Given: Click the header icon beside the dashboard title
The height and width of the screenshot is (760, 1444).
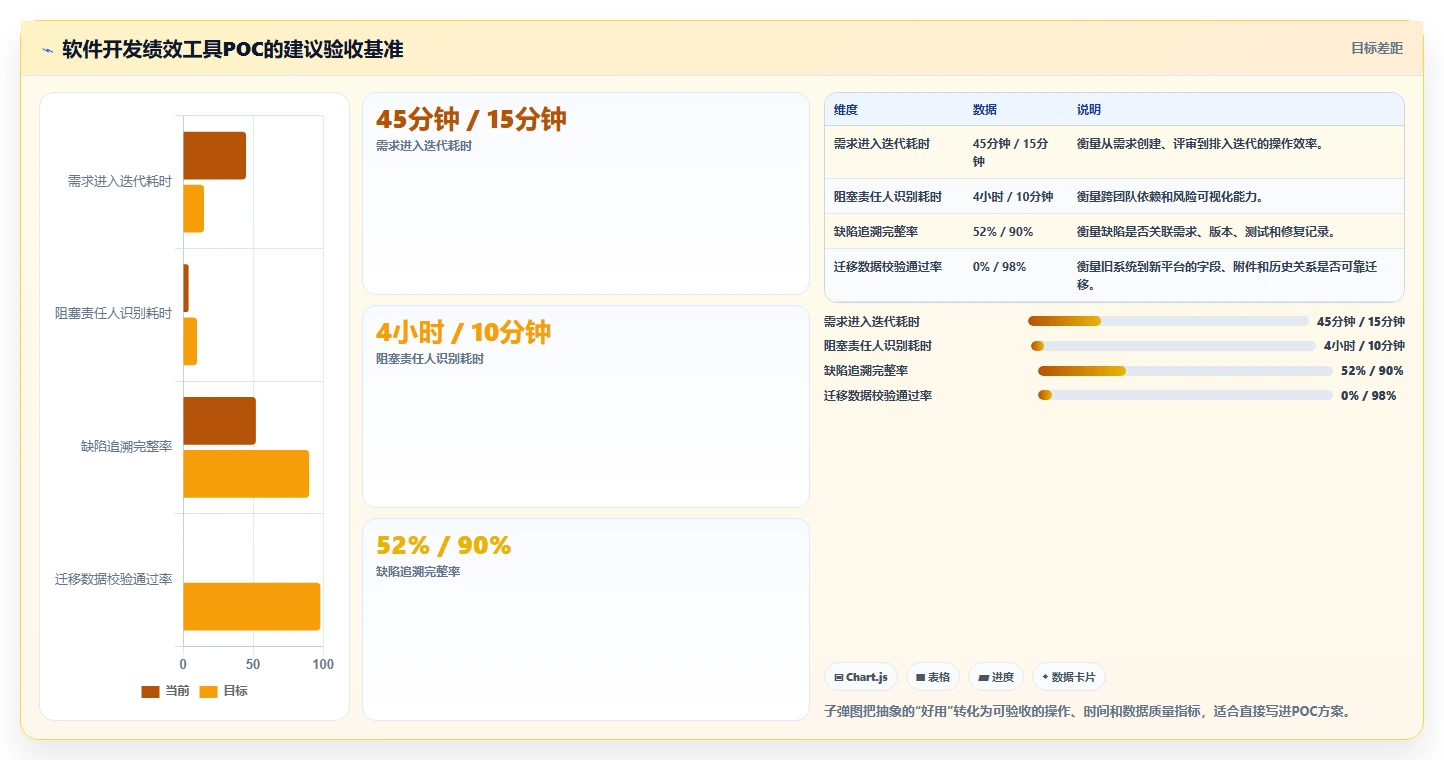Looking at the screenshot, I should pos(47,50).
